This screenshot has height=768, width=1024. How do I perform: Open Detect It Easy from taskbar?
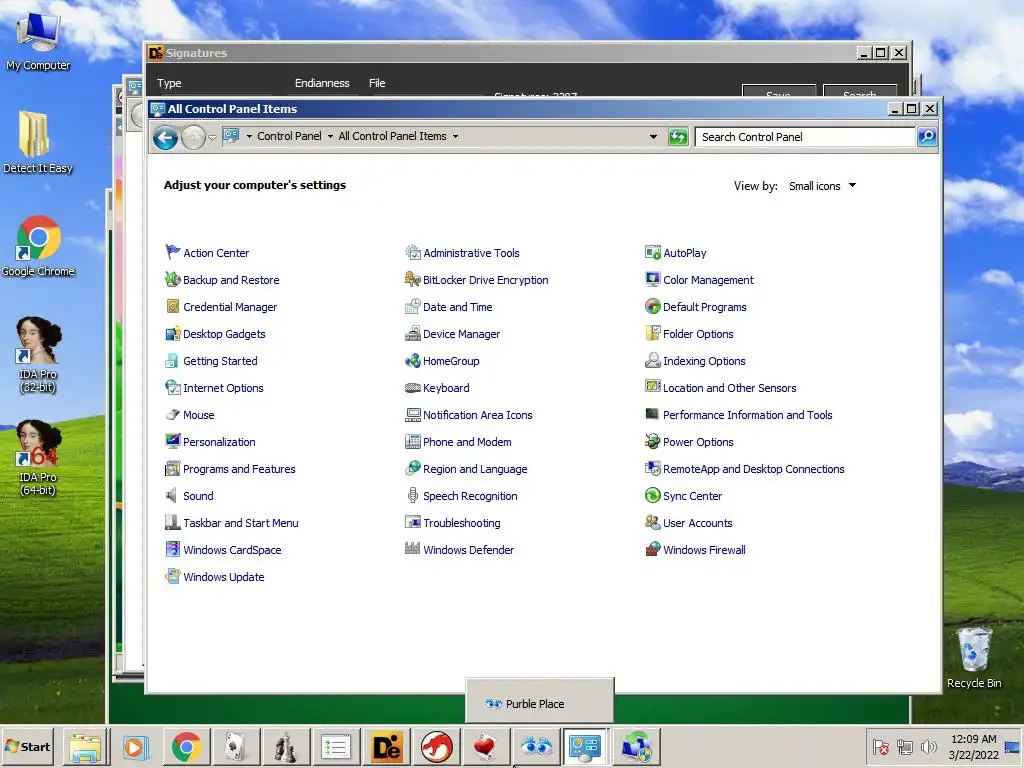(x=385, y=747)
